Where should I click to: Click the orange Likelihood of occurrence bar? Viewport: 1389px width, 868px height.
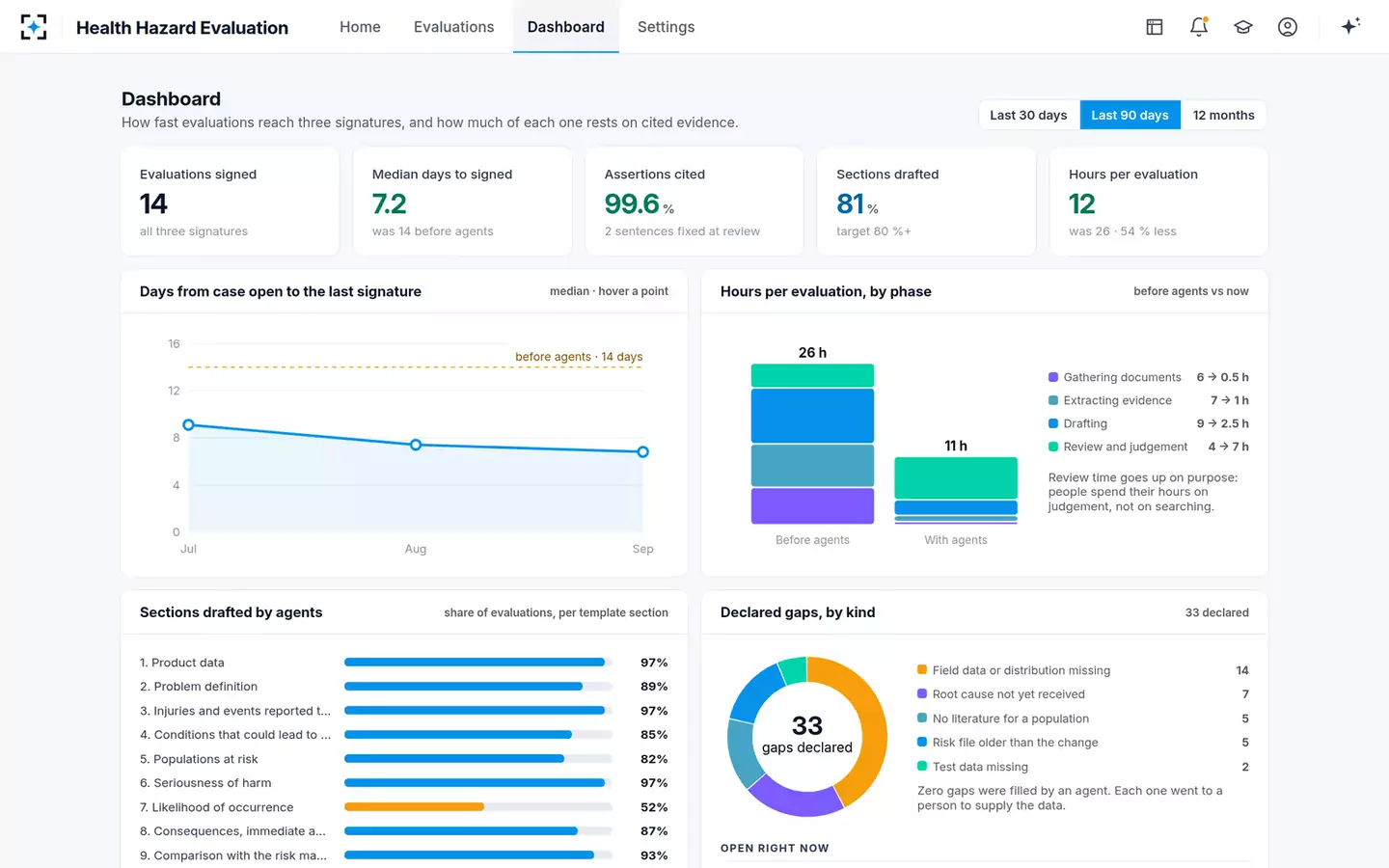(414, 807)
